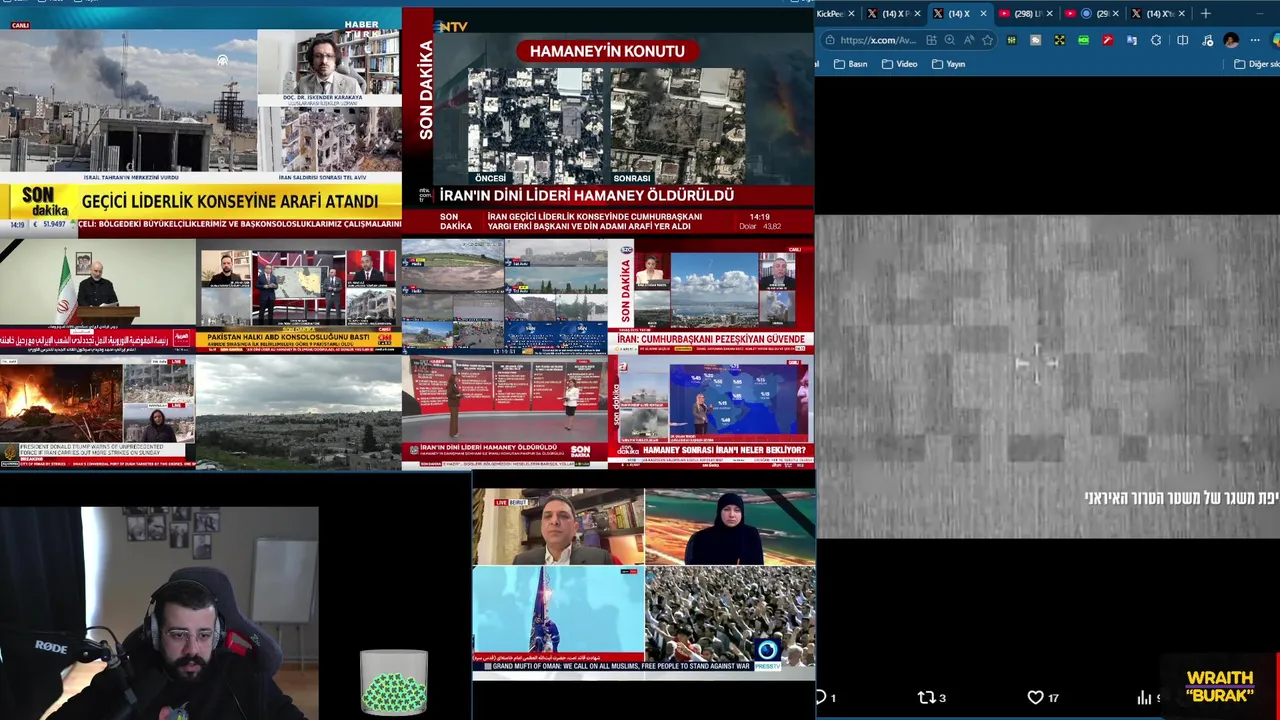
Task: Select 'Pakistan Halkı ABD Konsolosluğunu Bastı' feed
Action: coord(298,296)
